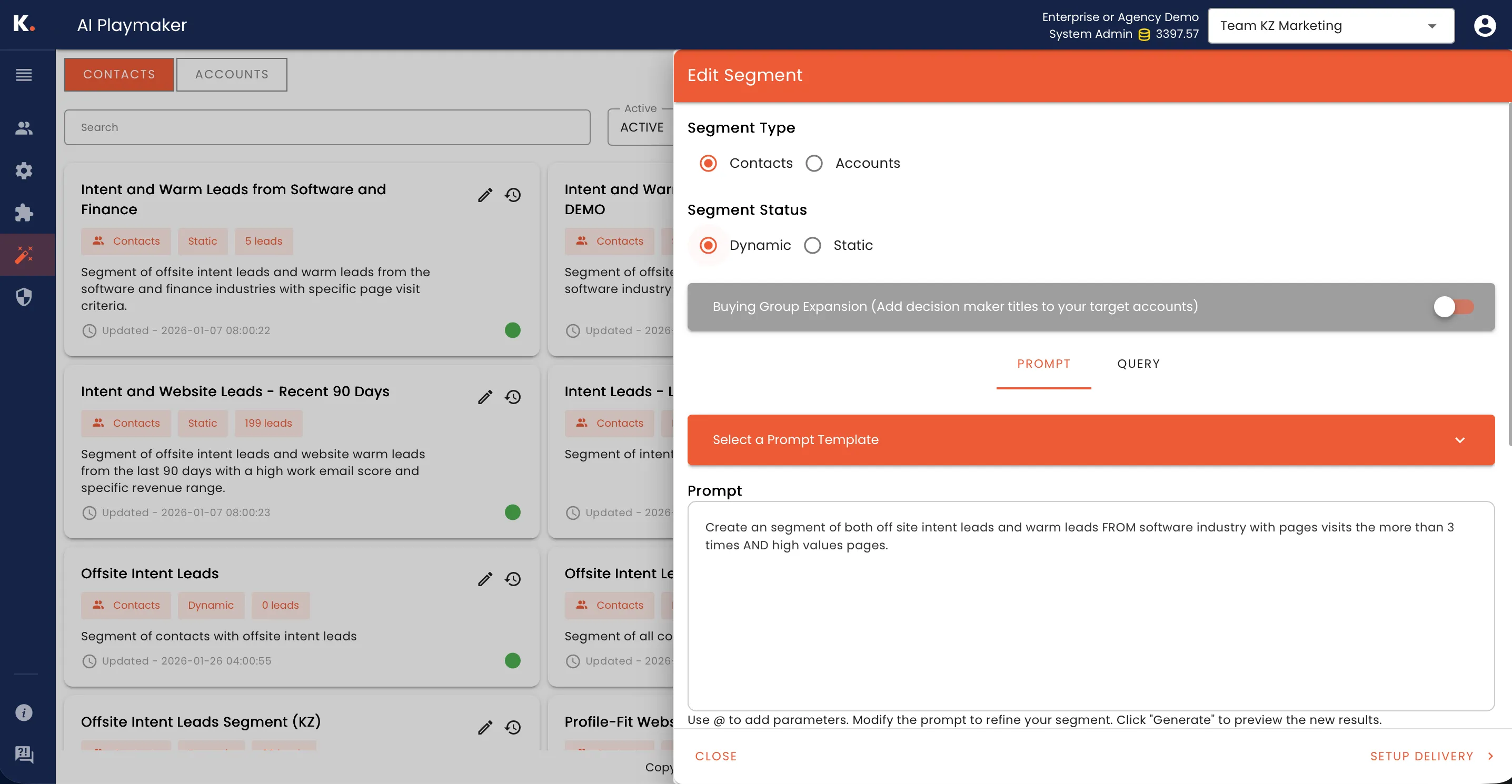Image resolution: width=1512 pixels, height=784 pixels.
Task: Open the settings gear in the sidebar
Action: tap(24, 170)
